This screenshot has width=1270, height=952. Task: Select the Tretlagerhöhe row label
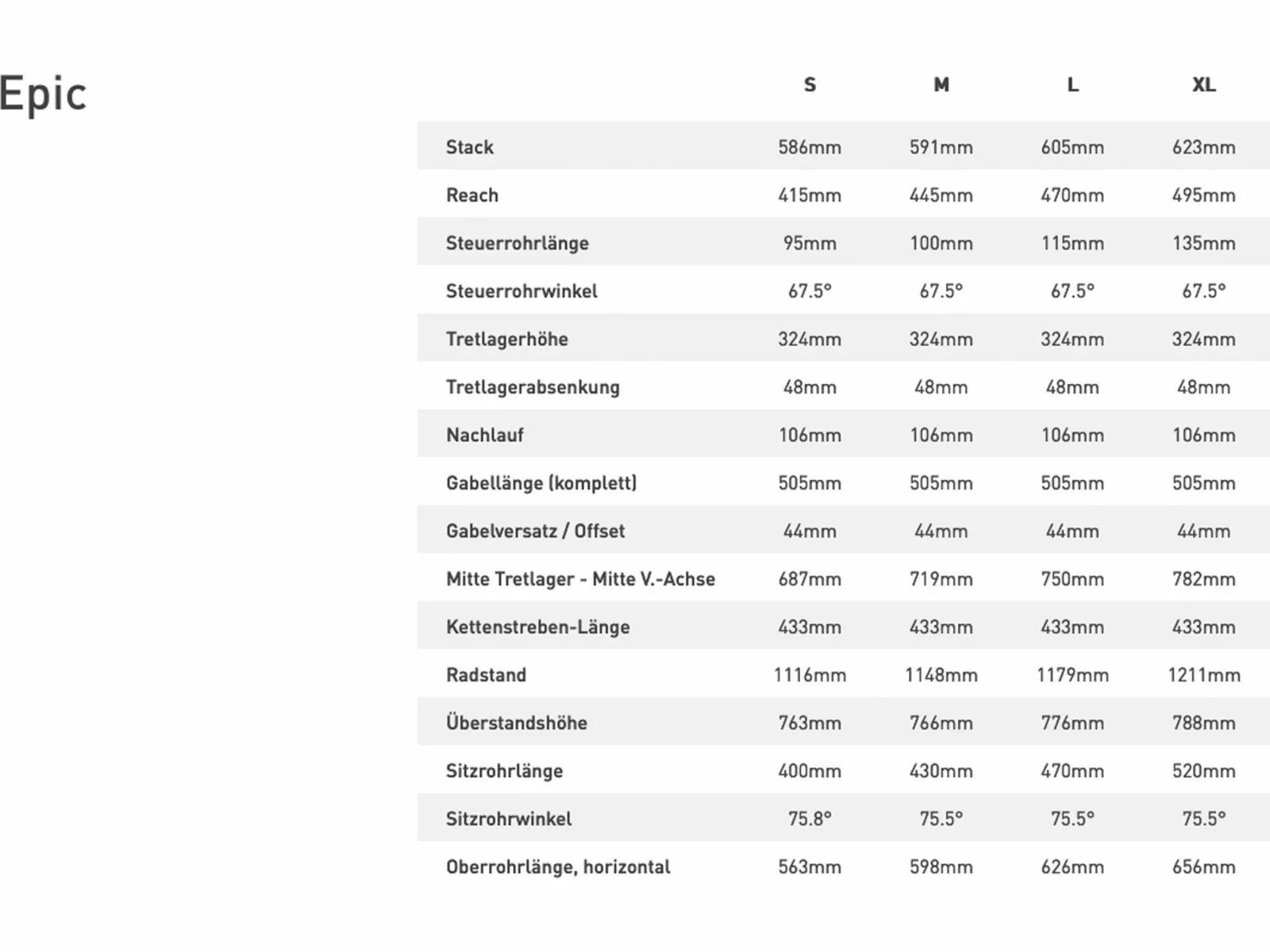tap(507, 340)
